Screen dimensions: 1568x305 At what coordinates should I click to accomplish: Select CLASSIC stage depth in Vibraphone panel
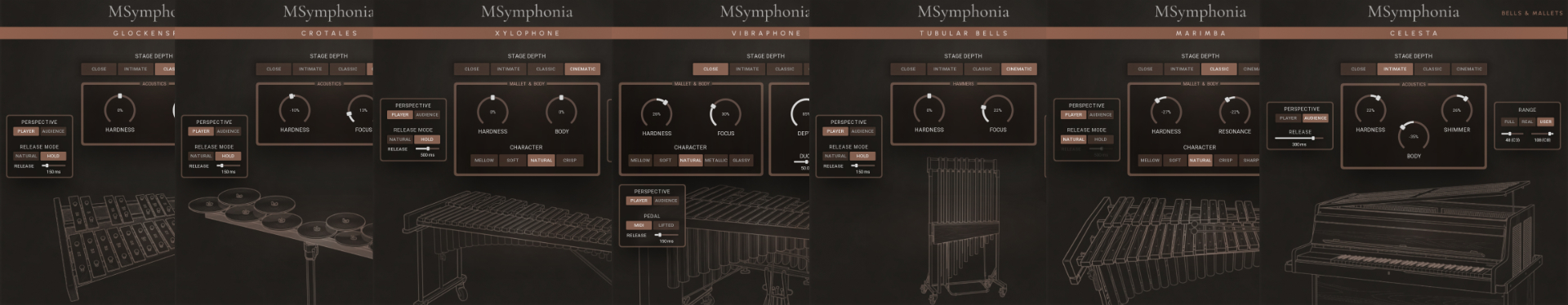(x=785, y=69)
